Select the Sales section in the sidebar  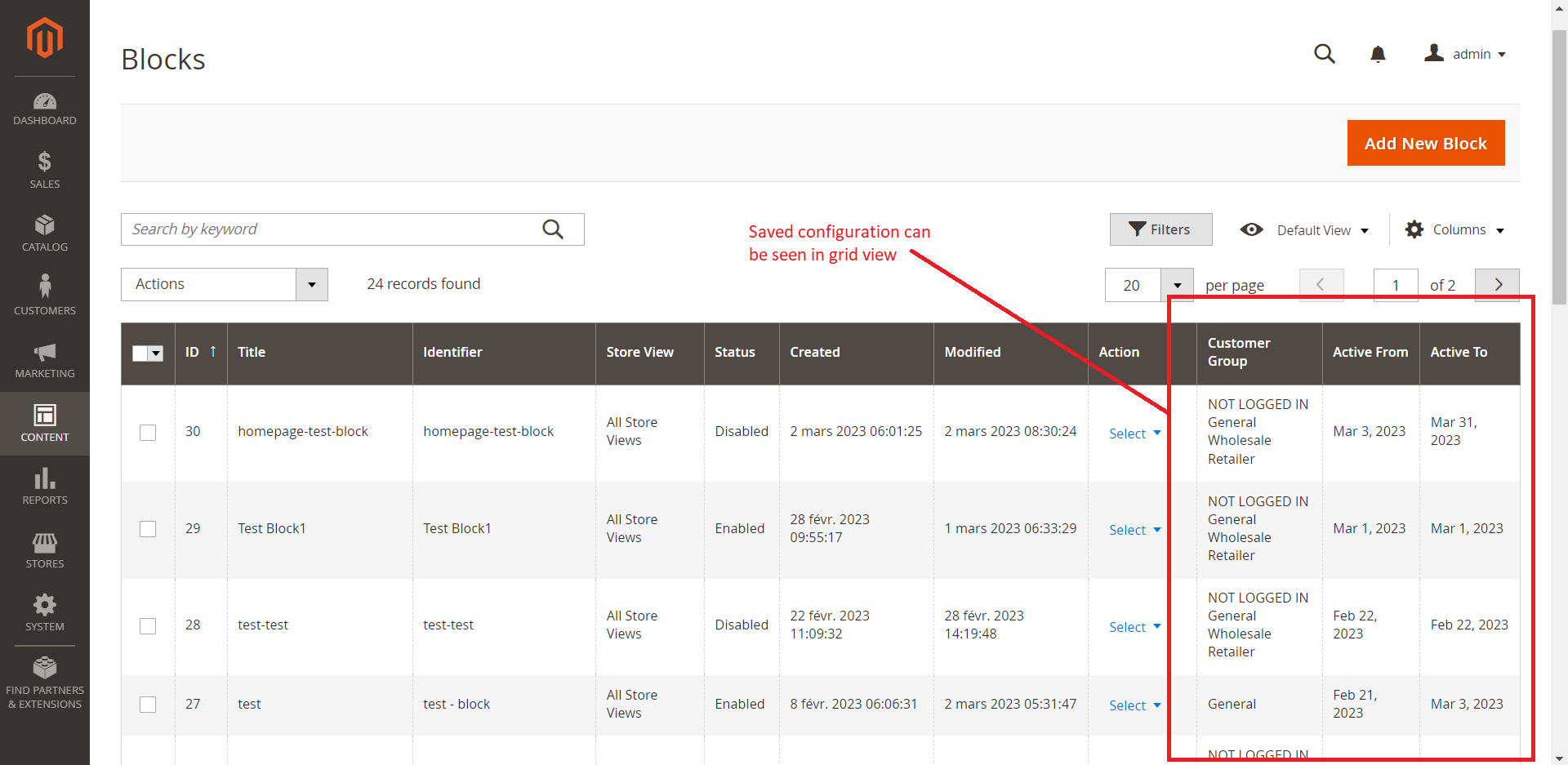[x=45, y=169]
